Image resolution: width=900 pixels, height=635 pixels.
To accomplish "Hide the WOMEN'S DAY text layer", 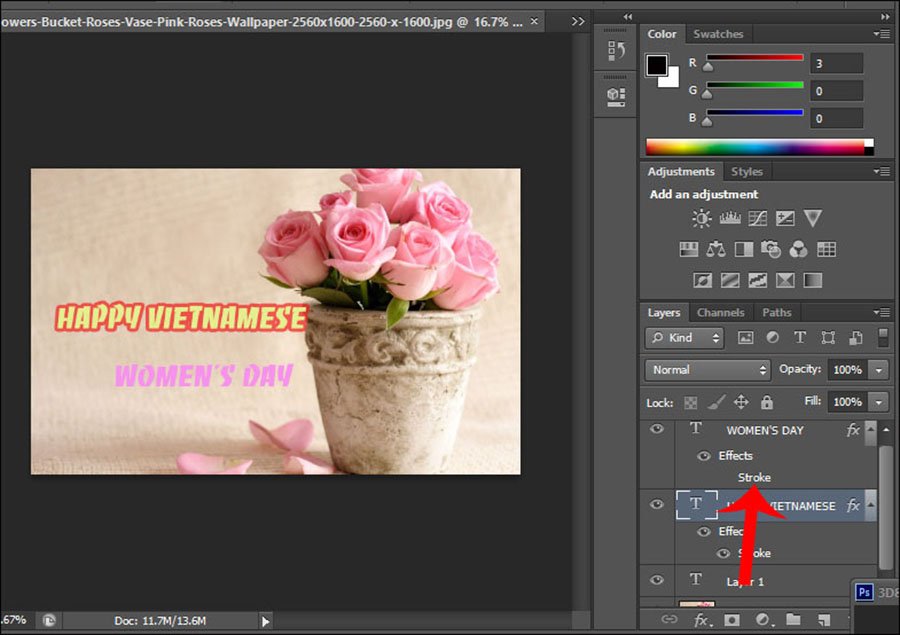I will [657, 429].
